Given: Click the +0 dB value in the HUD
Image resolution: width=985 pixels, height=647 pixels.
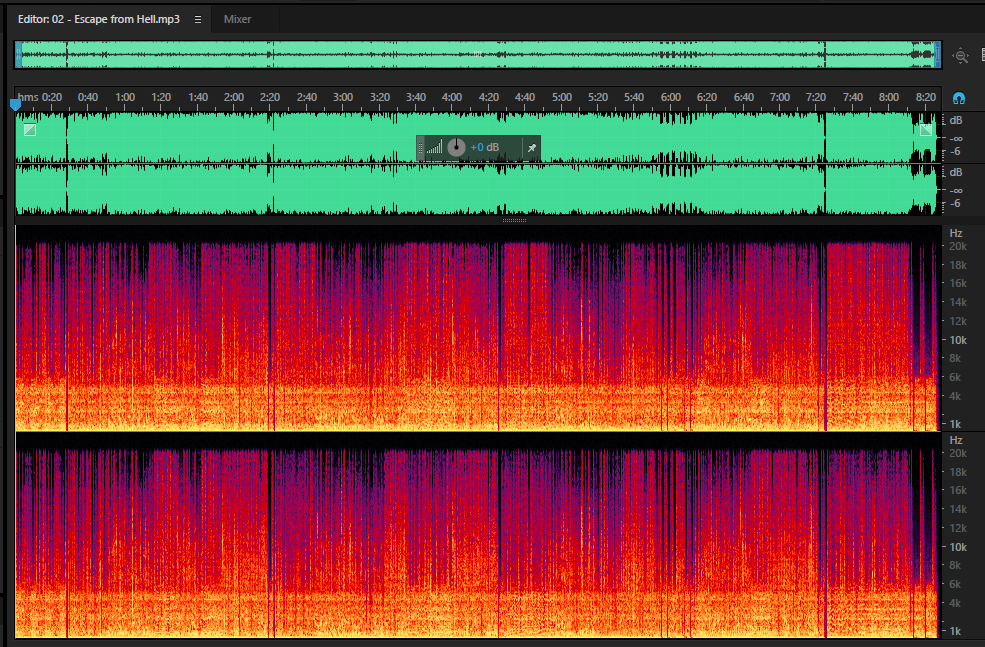Looking at the screenshot, I should click(x=484, y=148).
